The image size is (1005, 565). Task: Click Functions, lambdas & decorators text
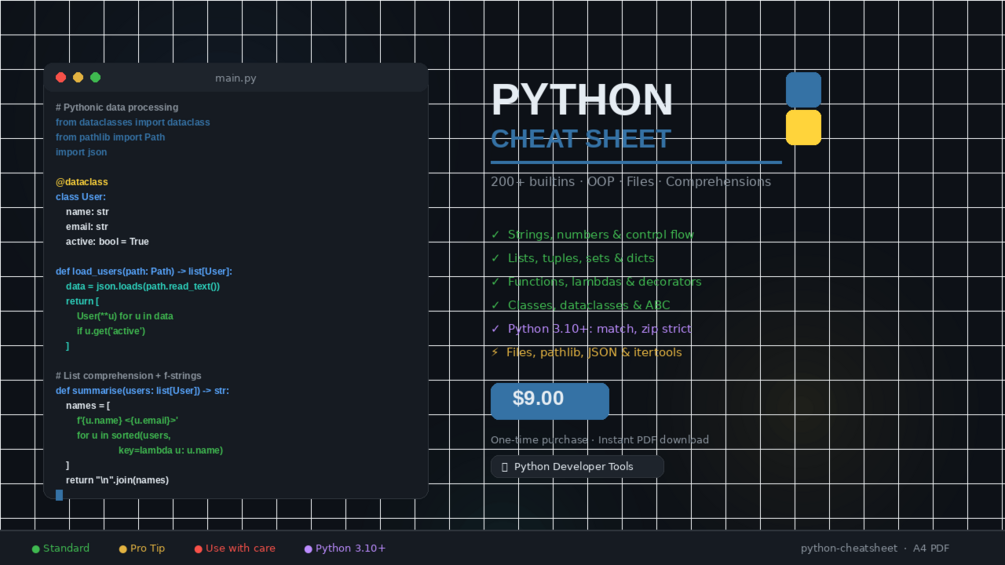(604, 282)
